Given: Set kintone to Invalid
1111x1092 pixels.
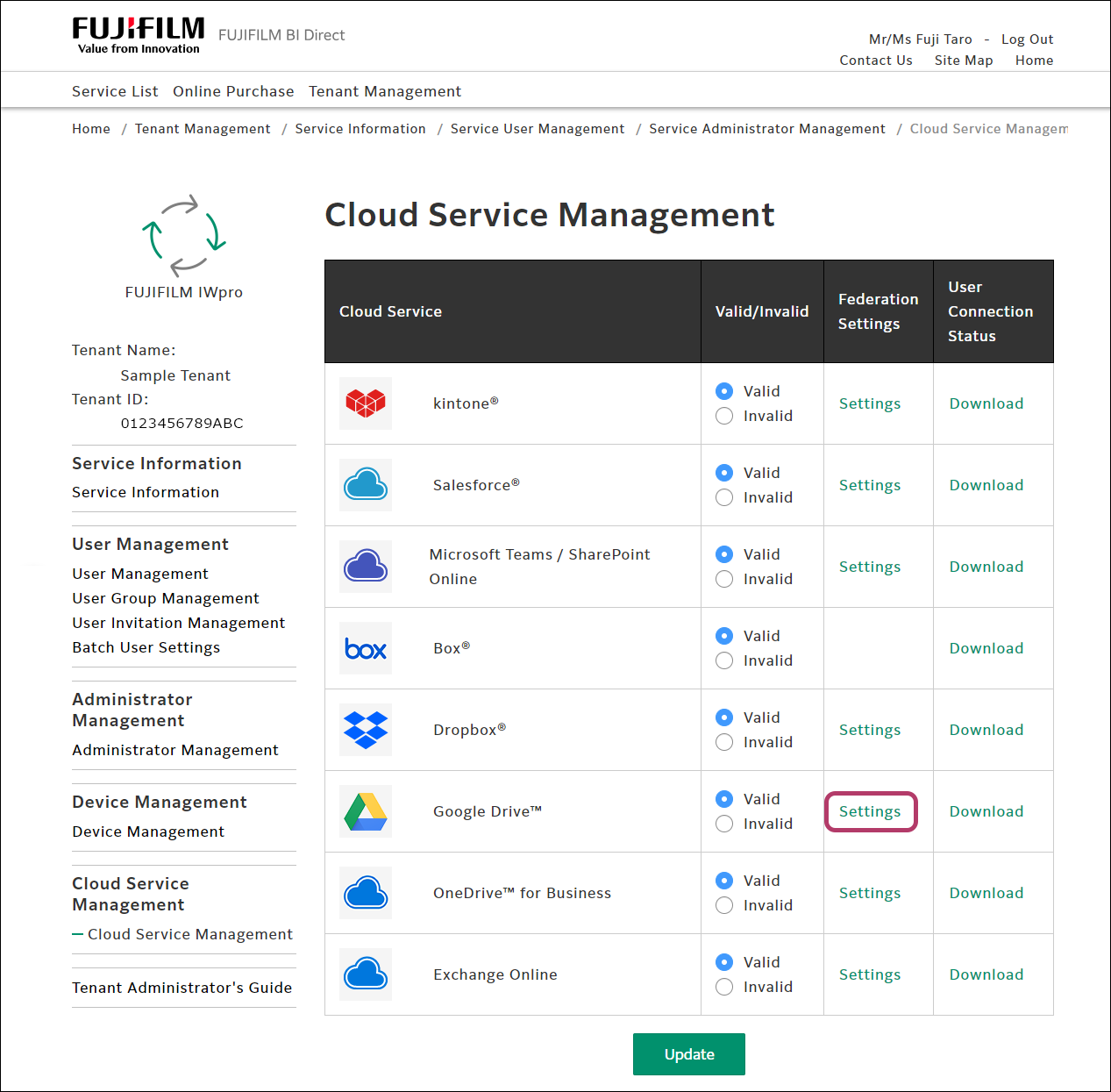Looking at the screenshot, I should pos(724,416).
